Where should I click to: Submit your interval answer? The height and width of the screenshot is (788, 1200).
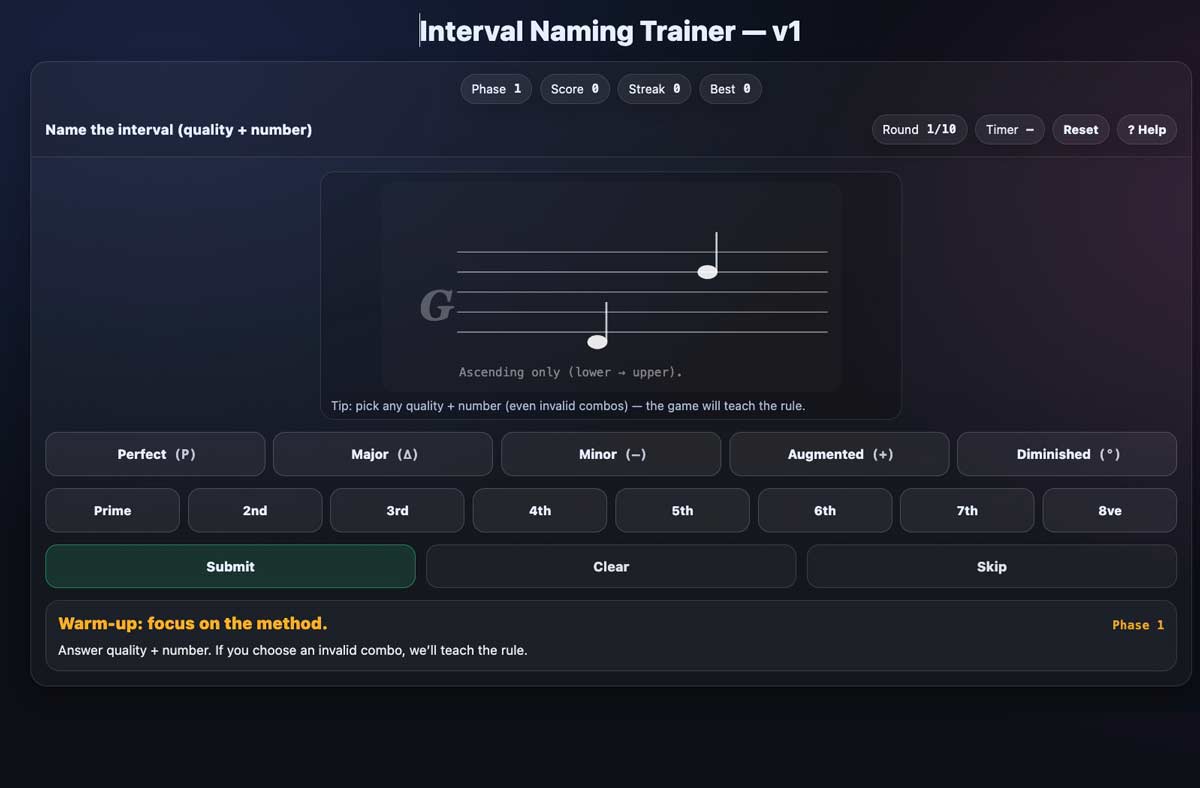[x=230, y=566]
